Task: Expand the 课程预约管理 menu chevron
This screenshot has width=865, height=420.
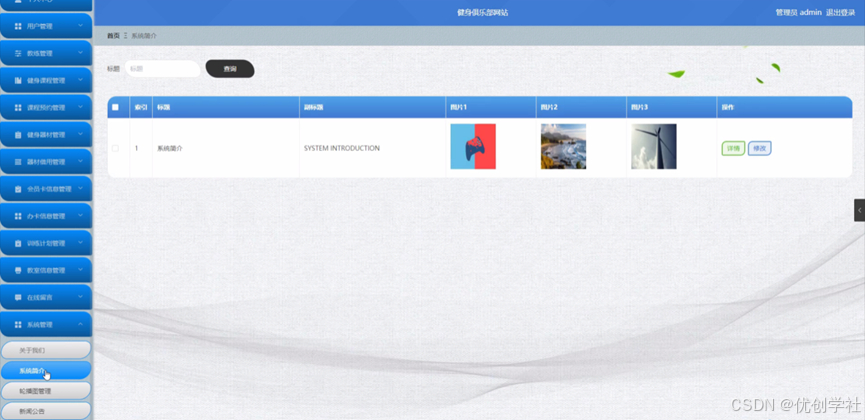Action: coord(81,107)
